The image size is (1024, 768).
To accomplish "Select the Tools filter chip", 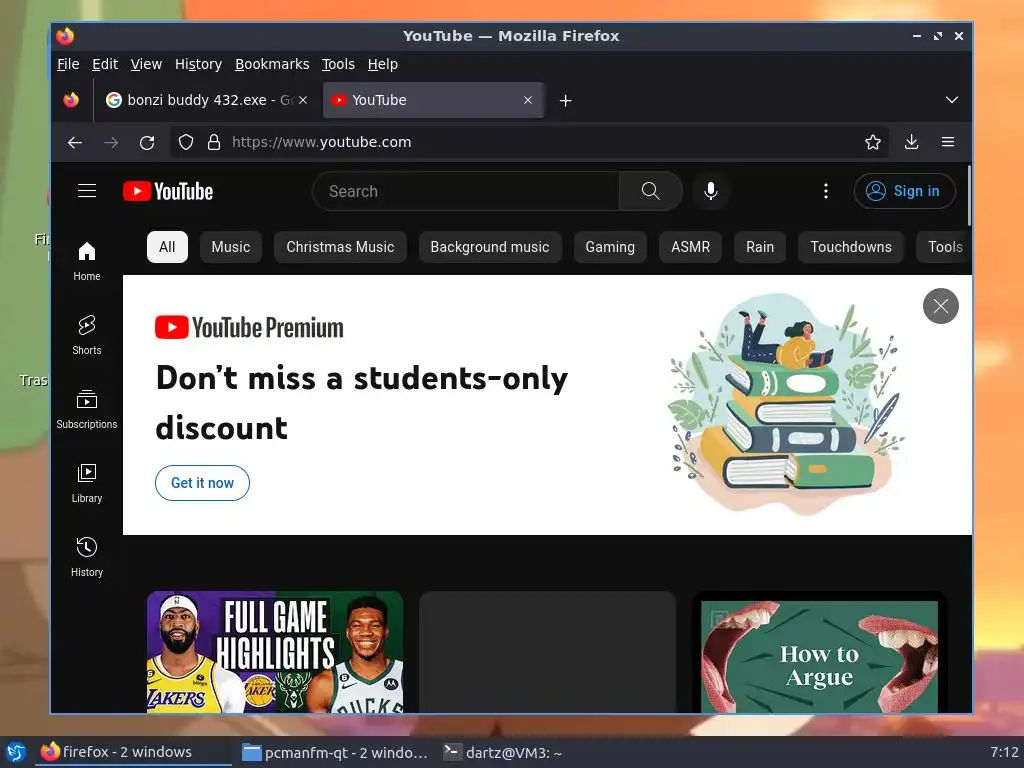I will point(944,247).
